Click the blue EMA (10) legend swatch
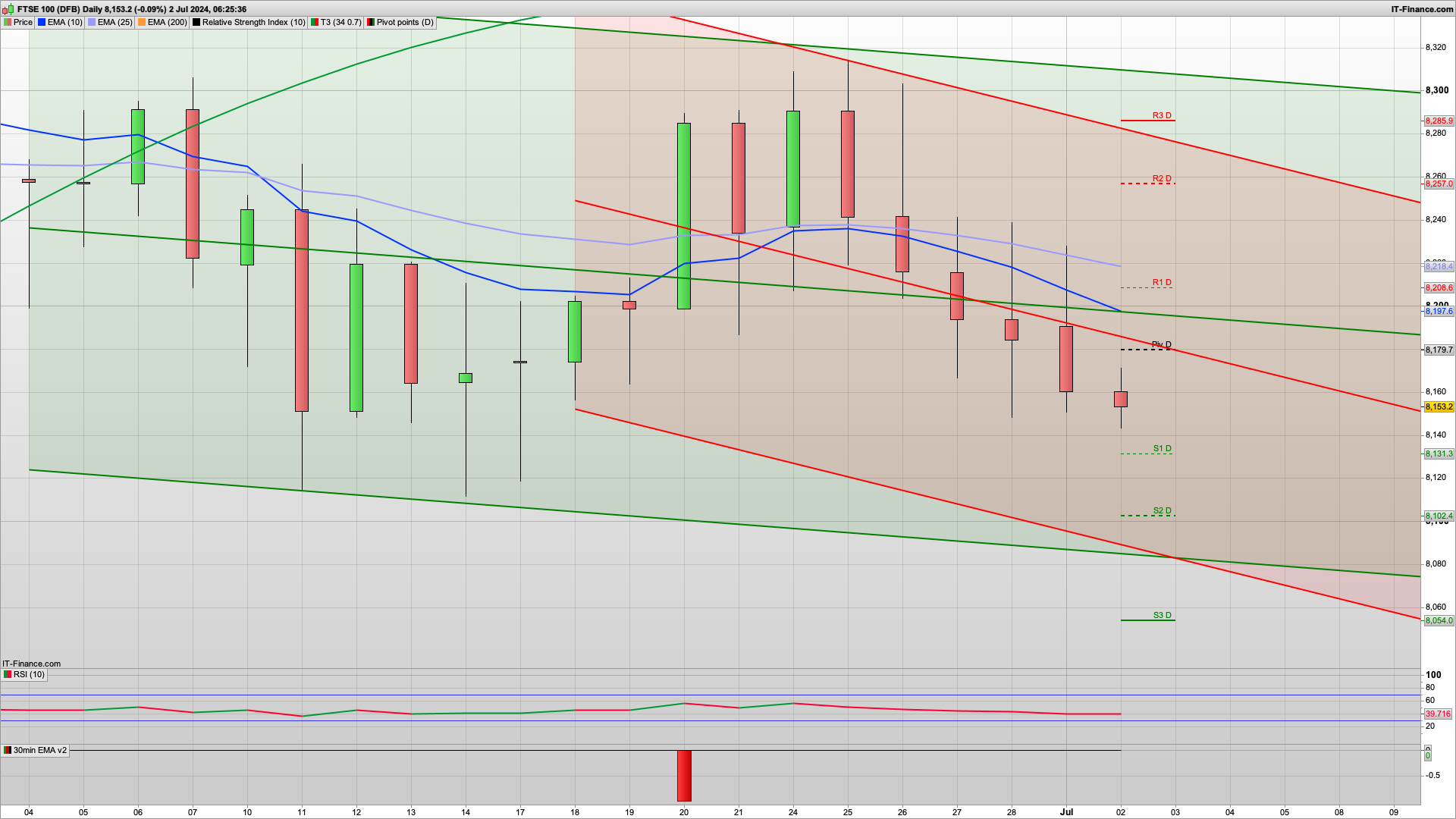 42,23
